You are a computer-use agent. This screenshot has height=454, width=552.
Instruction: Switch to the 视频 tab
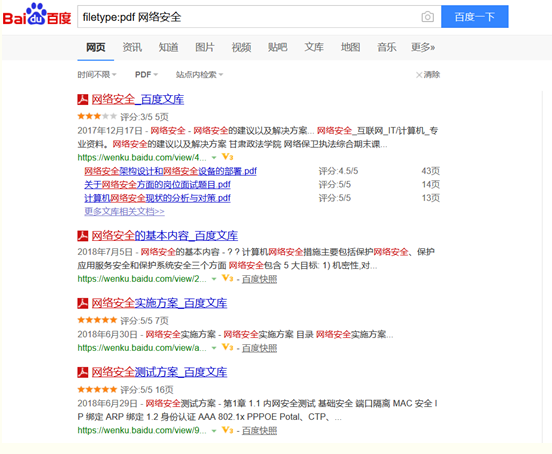tap(241, 47)
